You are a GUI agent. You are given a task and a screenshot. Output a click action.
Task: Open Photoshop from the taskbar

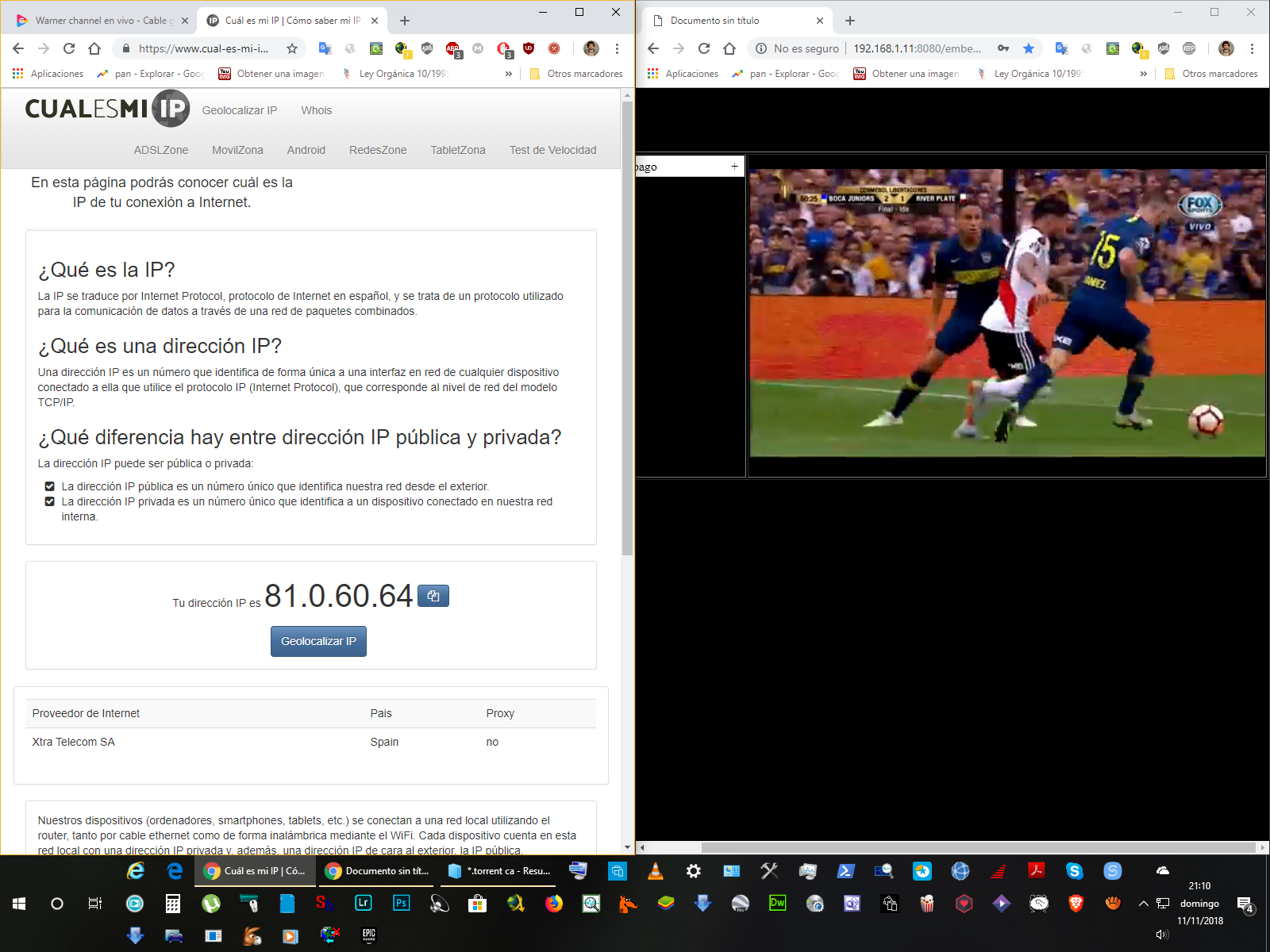pos(402,903)
